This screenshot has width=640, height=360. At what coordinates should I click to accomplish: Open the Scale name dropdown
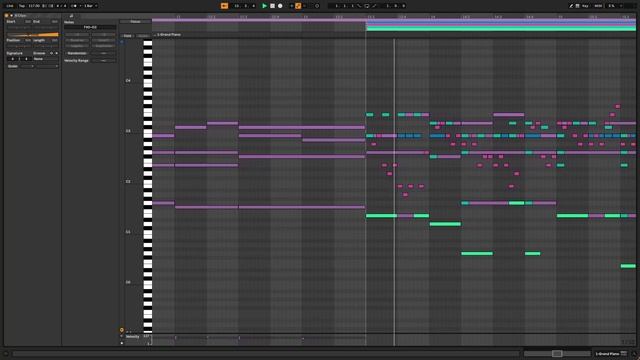tap(47, 66)
